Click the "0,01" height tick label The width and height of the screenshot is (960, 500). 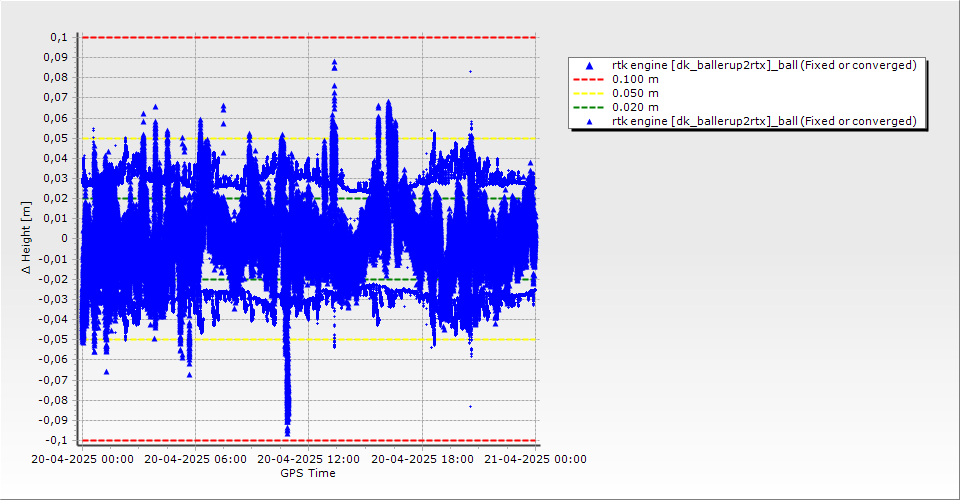tap(56, 218)
